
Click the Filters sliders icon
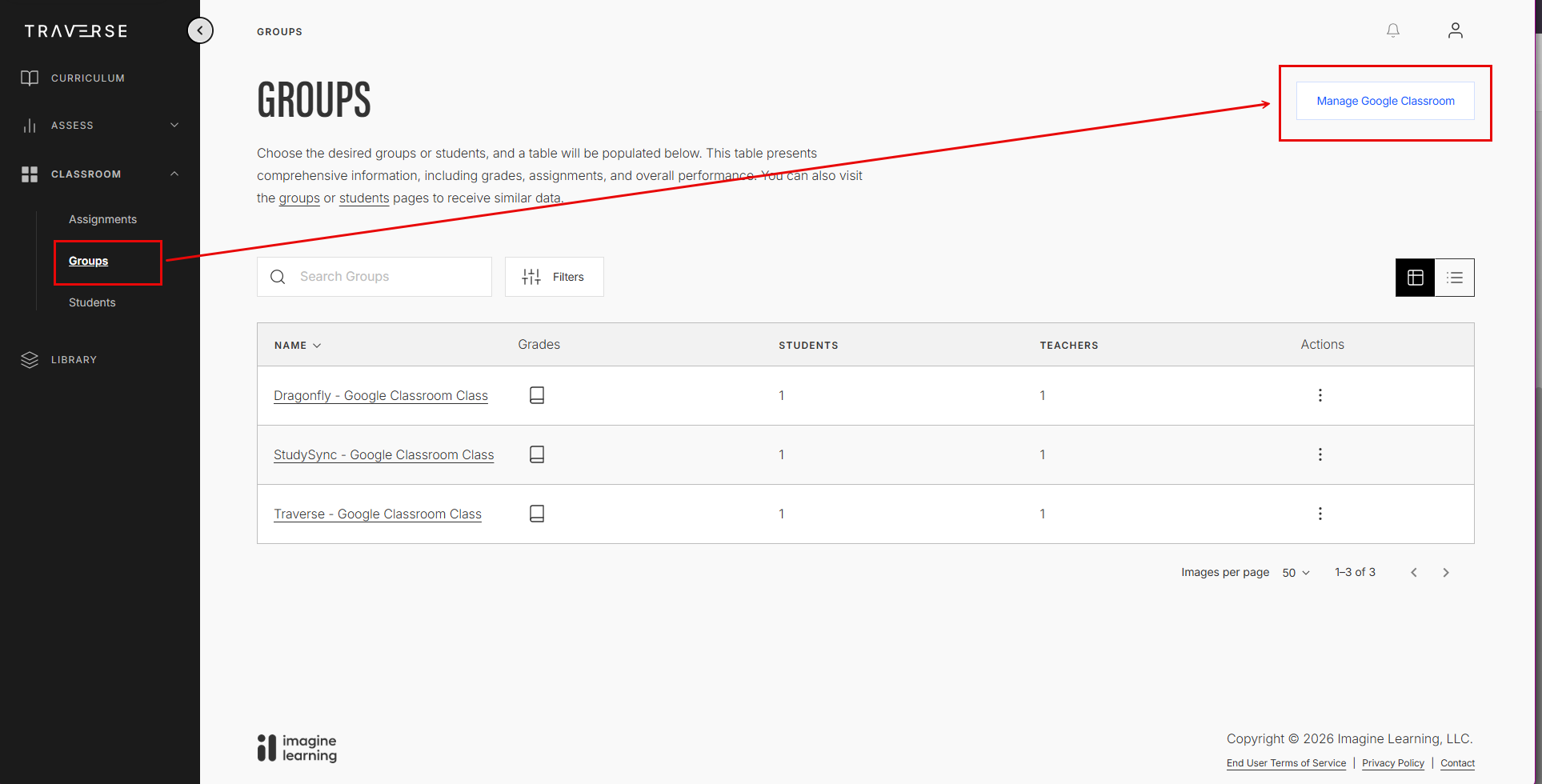click(x=531, y=277)
